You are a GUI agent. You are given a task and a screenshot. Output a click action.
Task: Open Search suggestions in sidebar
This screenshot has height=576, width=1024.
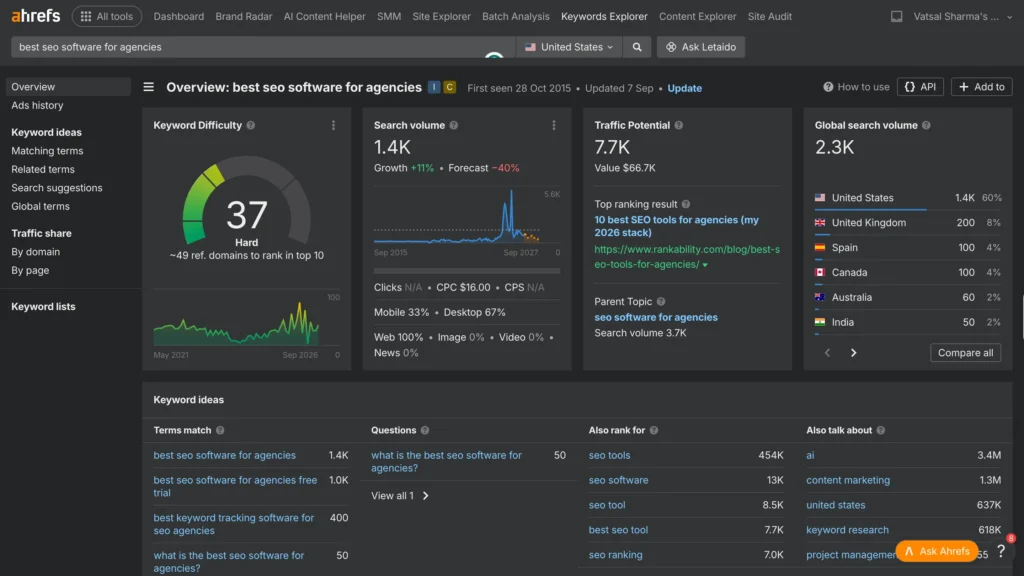click(57, 187)
